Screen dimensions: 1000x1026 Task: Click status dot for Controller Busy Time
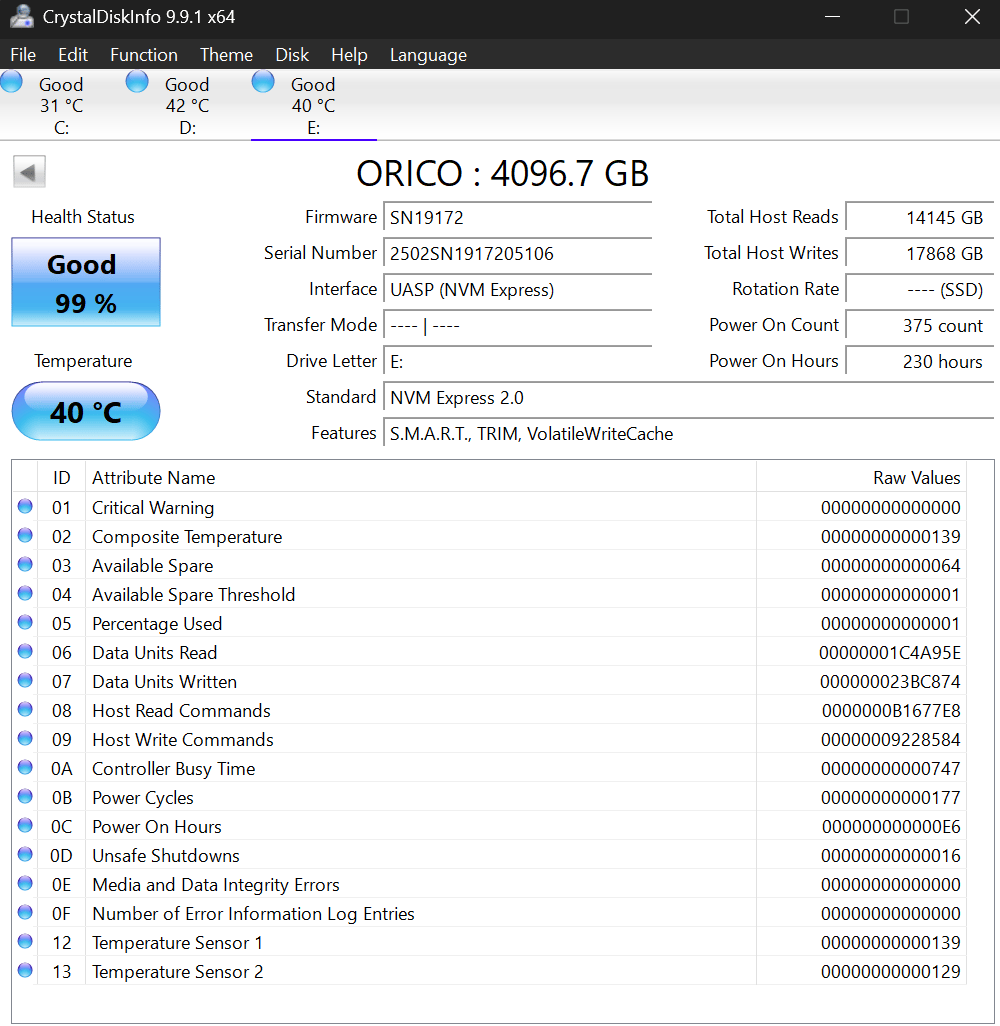click(25, 767)
